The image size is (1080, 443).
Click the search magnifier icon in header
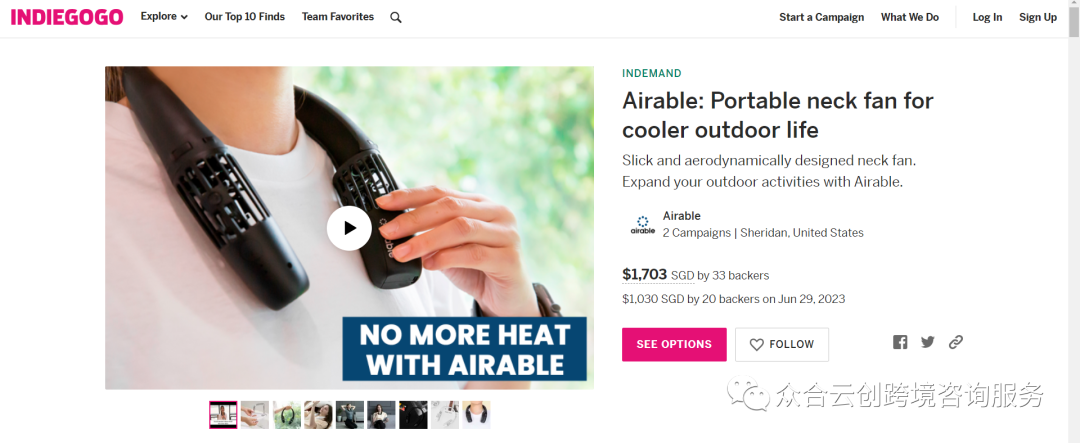395,18
